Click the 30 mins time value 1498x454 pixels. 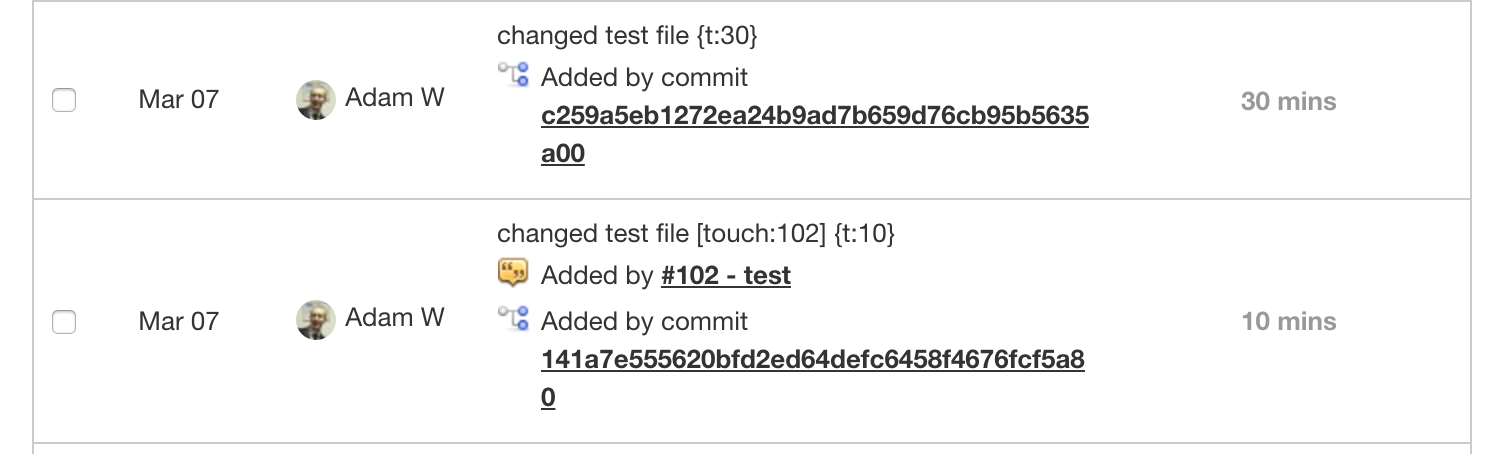pyautogui.click(x=1288, y=101)
